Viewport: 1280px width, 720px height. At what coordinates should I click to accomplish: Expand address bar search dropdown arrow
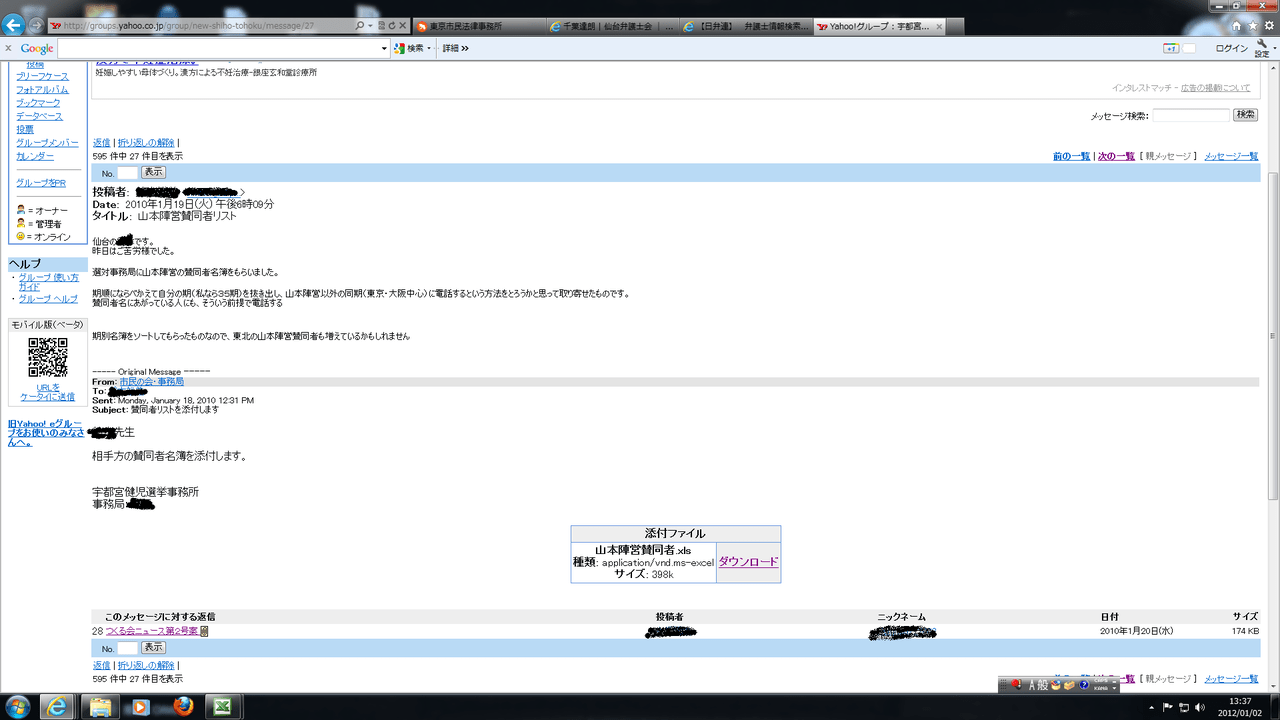[x=370, y=25]
